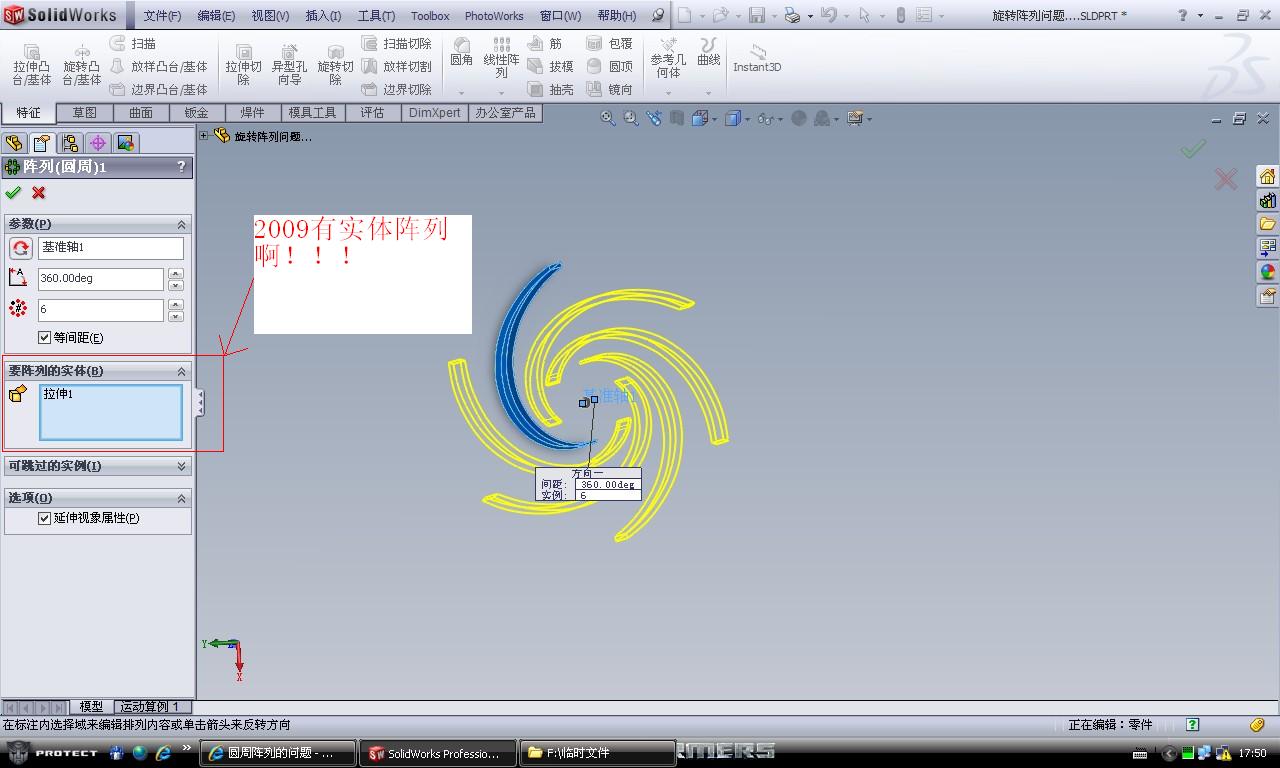Open the Hole Wizard (异型孔向导)
Image resolution: width=1280 pixels, height=768 pixels.
point(289,65)
